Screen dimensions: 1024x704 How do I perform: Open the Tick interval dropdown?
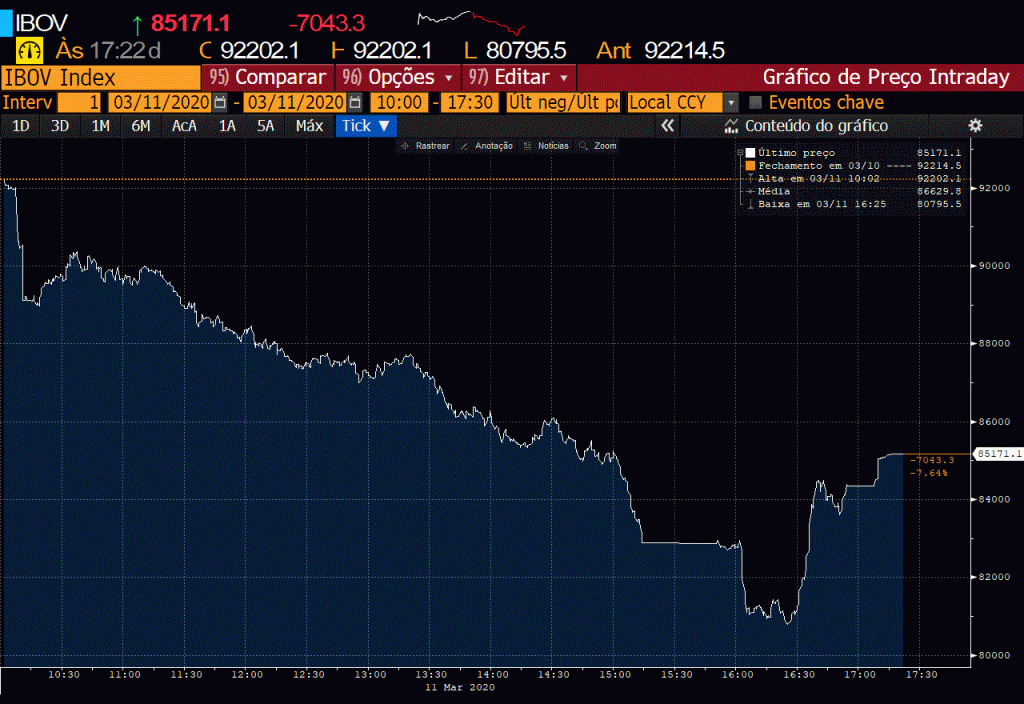pyautogui.click(x=366, y=125)
